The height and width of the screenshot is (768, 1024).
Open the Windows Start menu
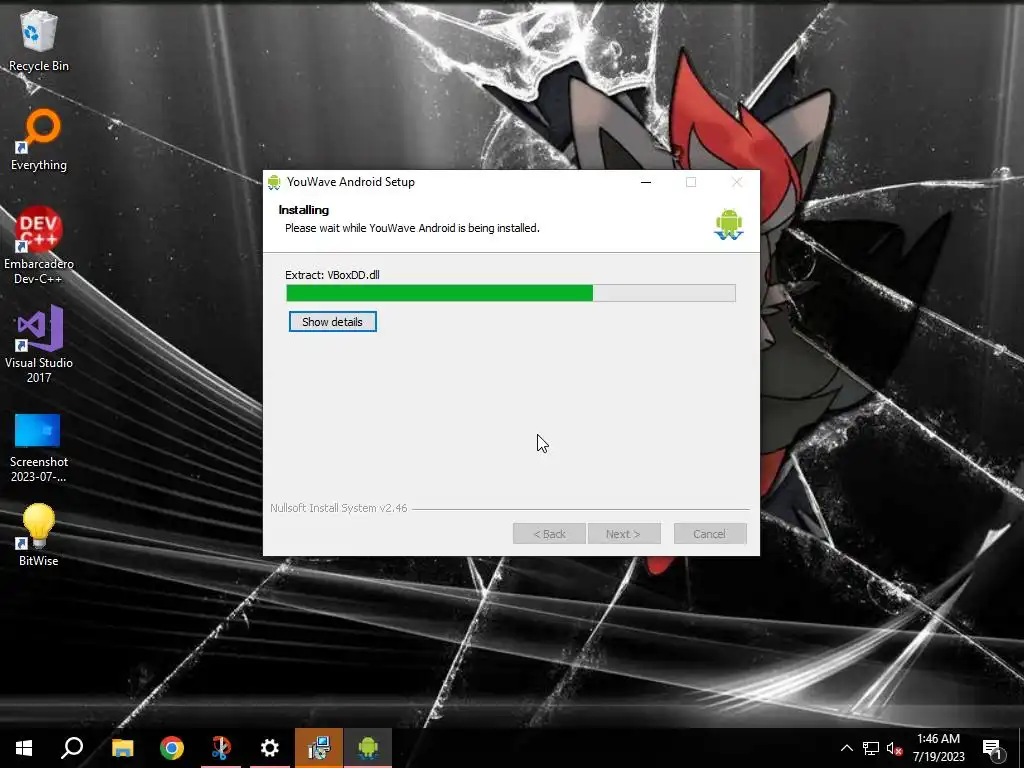(24, 748)
